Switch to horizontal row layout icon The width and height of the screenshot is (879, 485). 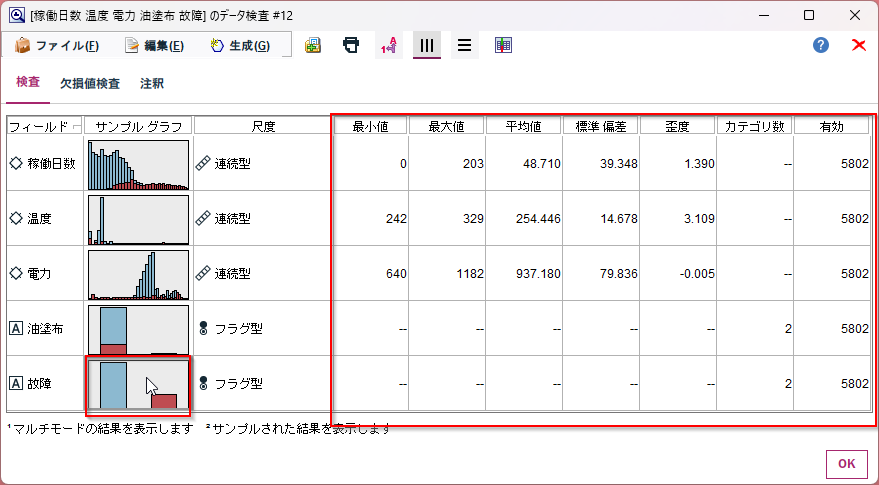click(465, 45)
